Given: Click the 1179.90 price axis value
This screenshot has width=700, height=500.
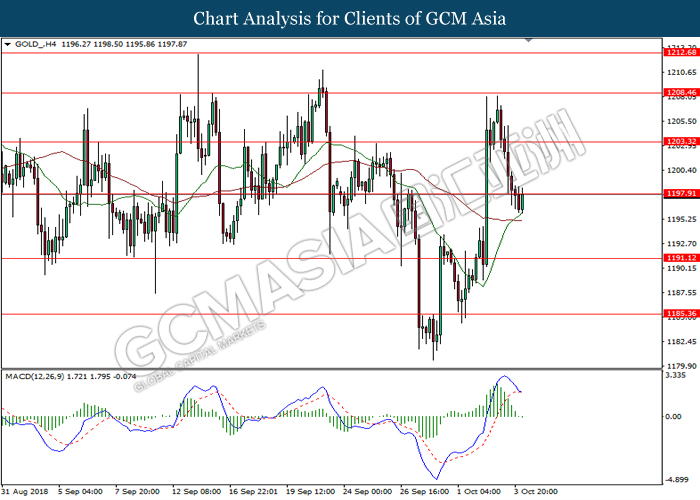Looking at the screenshot, I should pos(681,366).
